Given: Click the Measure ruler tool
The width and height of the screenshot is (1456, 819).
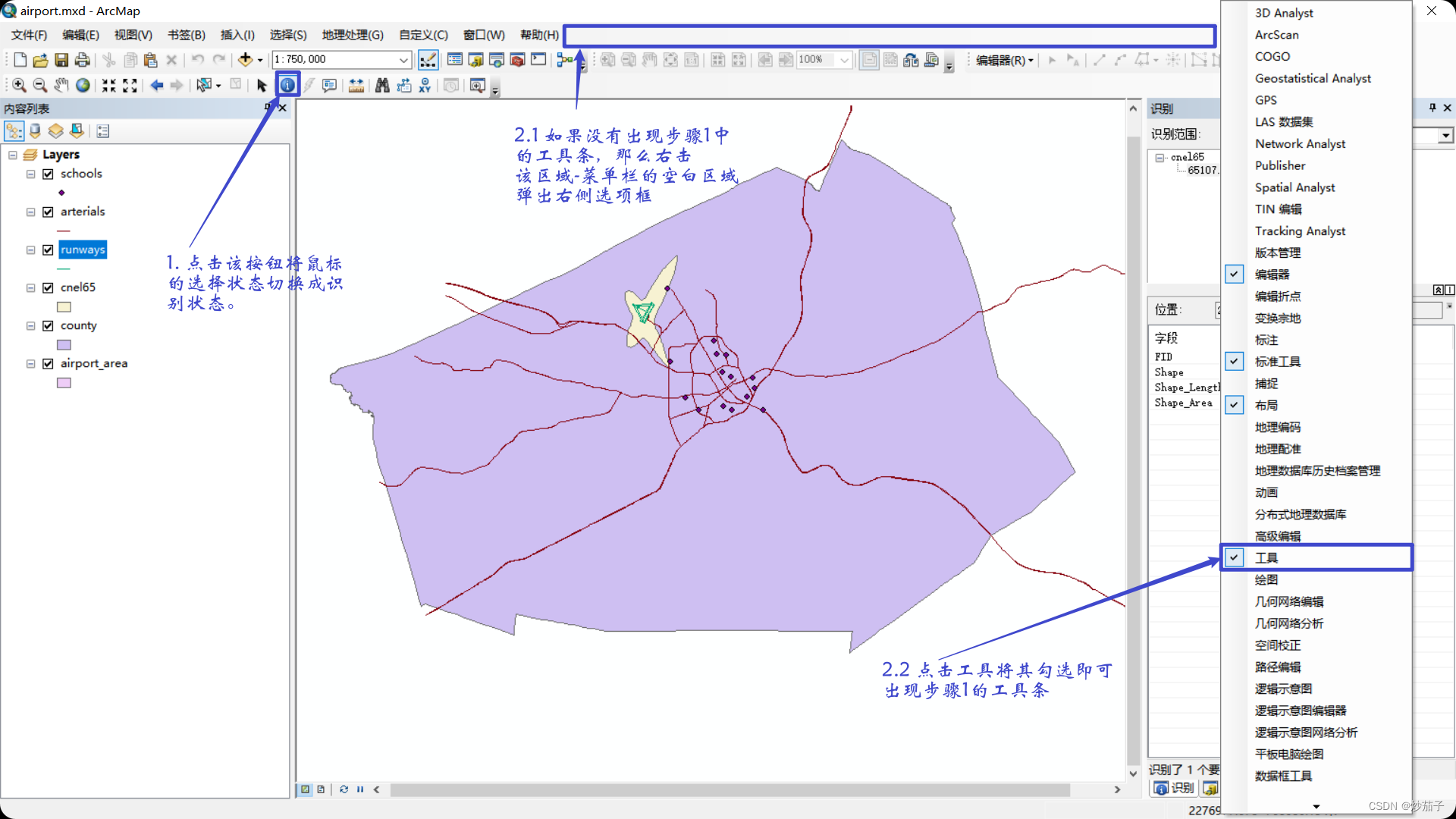Looking at the screenshot, I should pyautogui.click(x=356, y=86).
